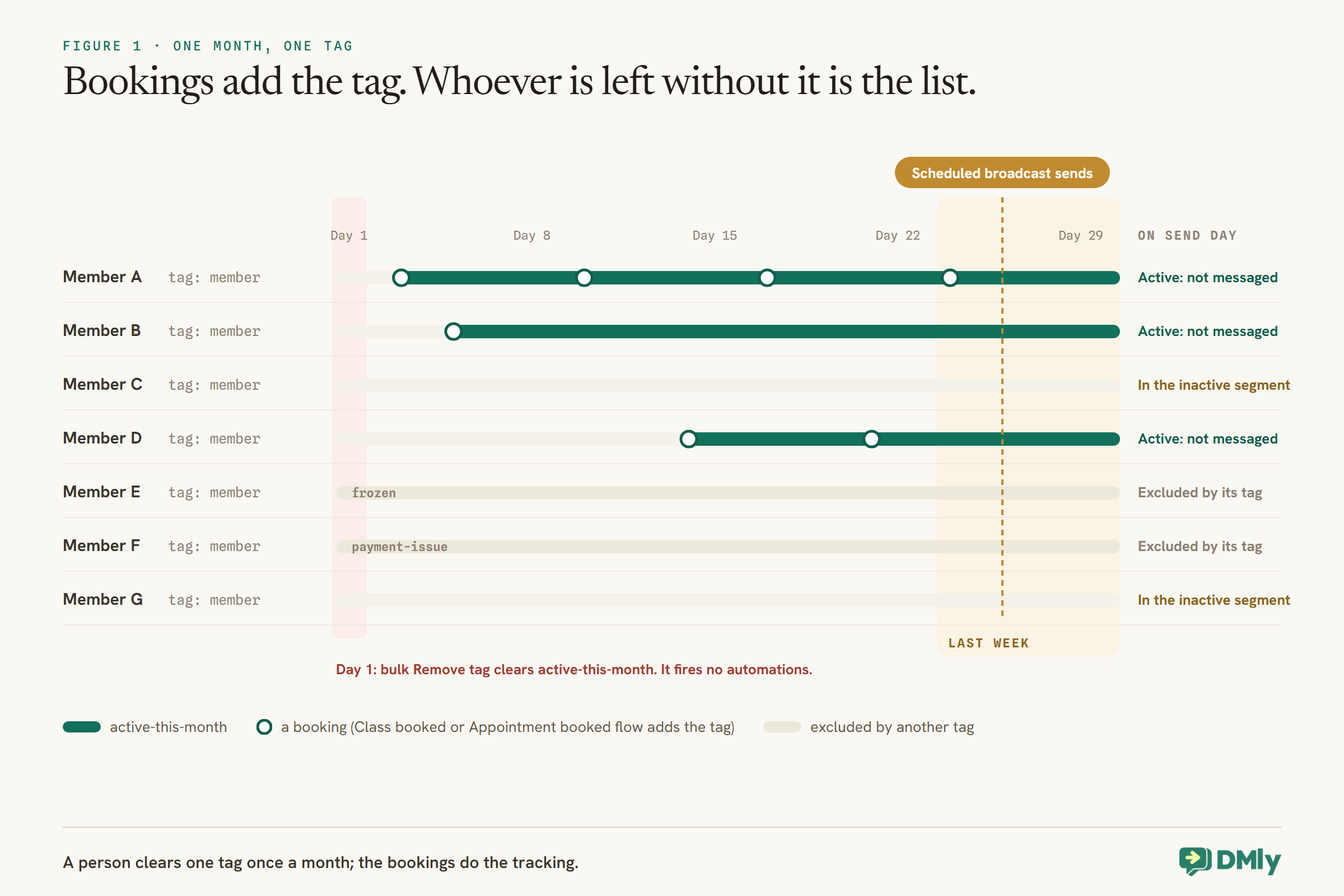Click Member B's Active: not messaged status
Screen dimensions: 1344x896
(1207, 332)
